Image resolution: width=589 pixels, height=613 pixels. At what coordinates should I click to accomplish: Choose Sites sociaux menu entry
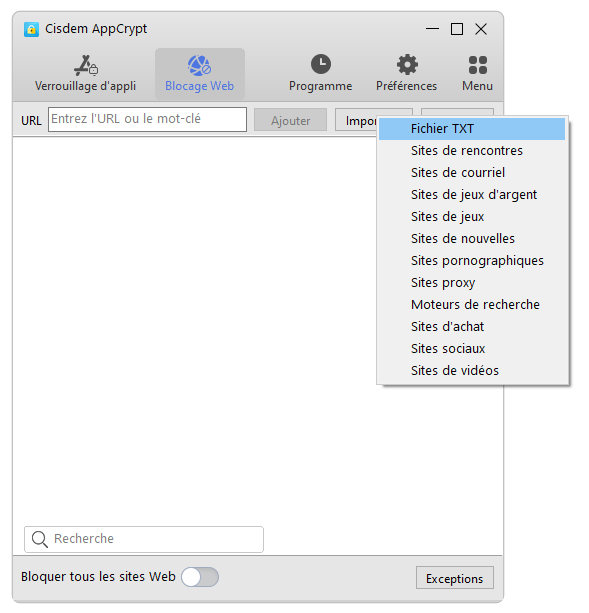coord(472,348)
